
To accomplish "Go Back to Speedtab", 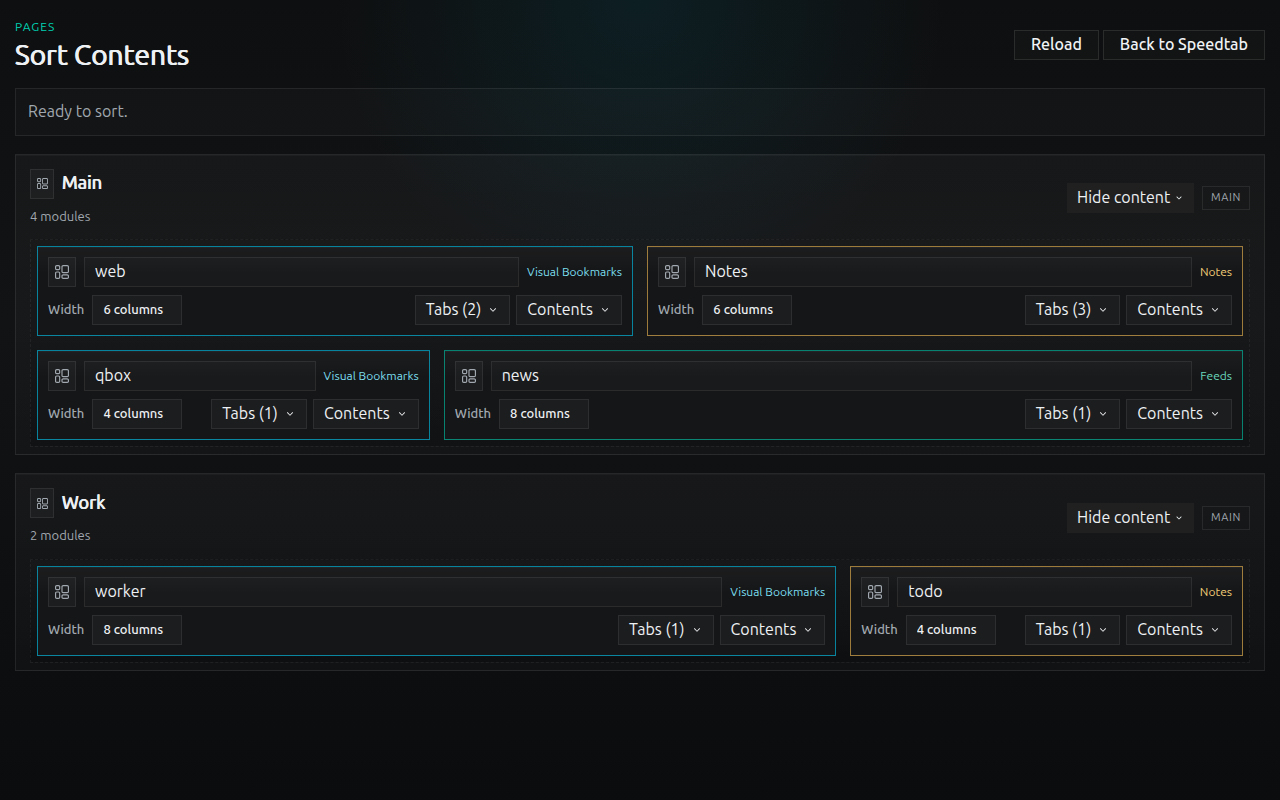I will pos(1184,45).
